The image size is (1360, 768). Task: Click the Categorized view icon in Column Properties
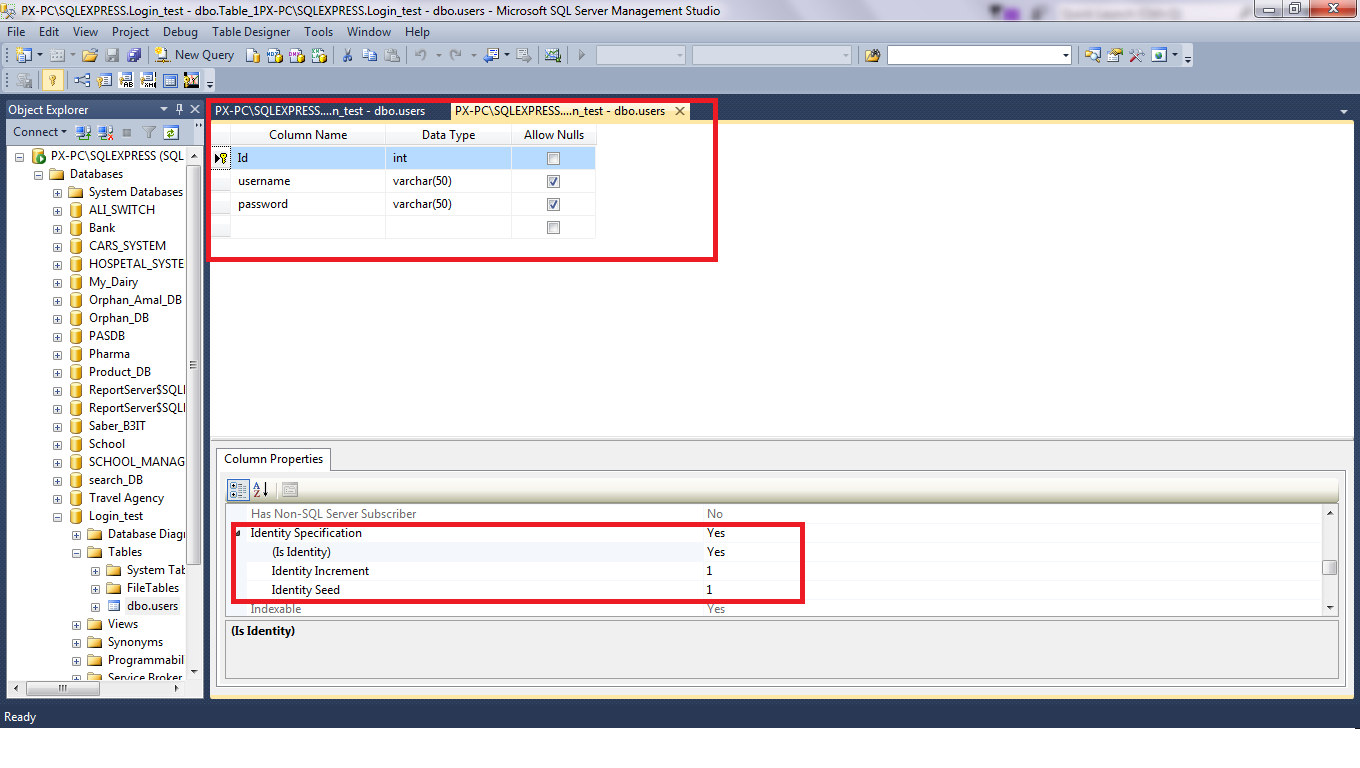click(x=238, y=490)
